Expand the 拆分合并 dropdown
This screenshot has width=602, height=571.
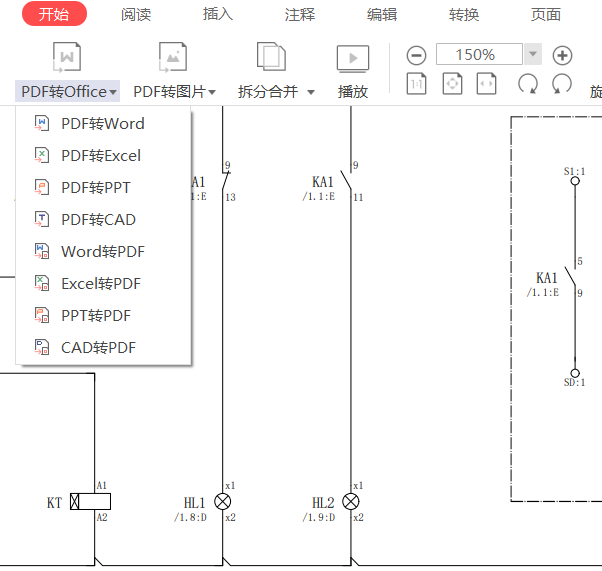[x=275, y=91]
